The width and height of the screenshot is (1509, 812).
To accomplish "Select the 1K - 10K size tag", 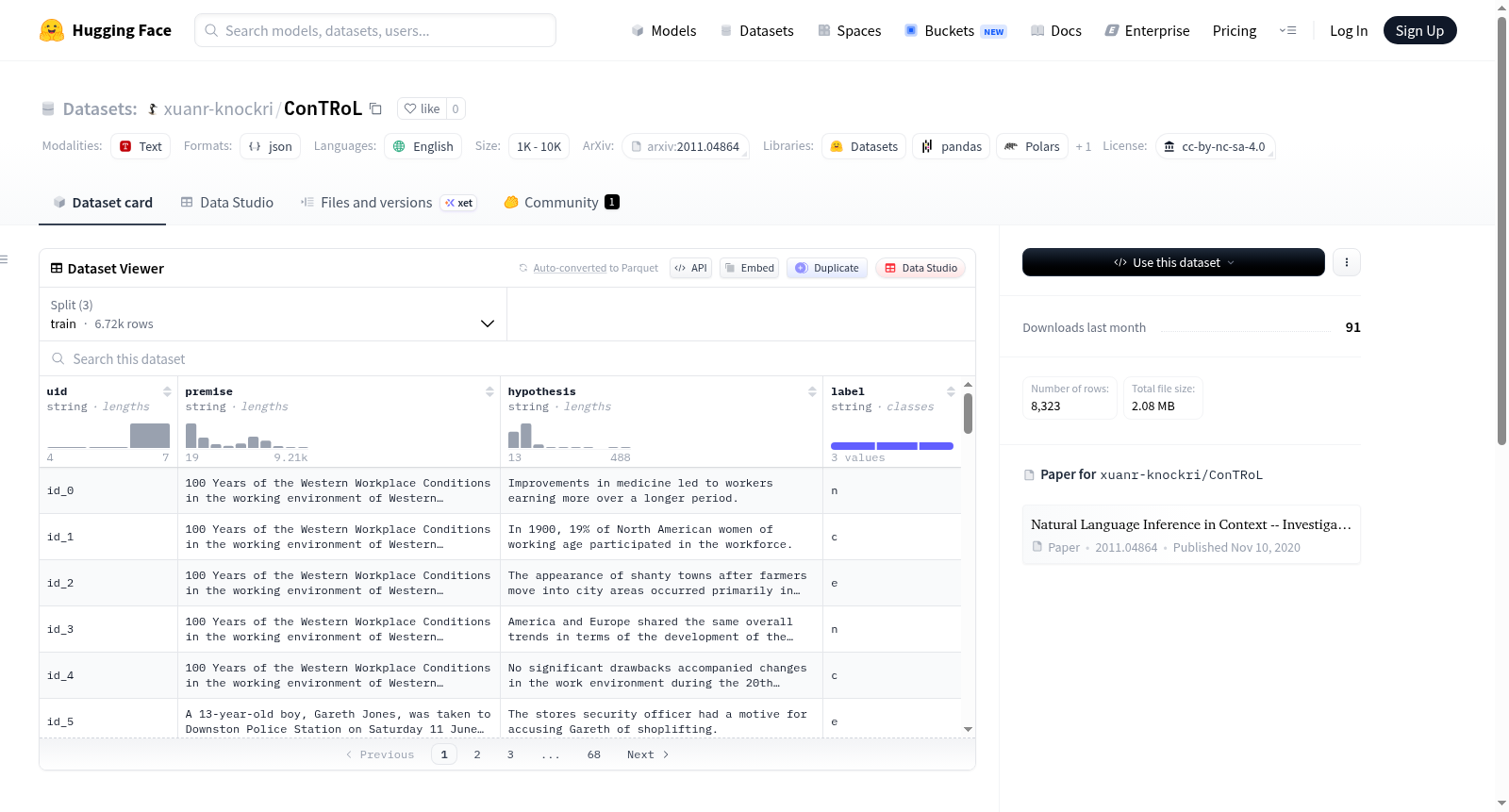I will [539, 146].
